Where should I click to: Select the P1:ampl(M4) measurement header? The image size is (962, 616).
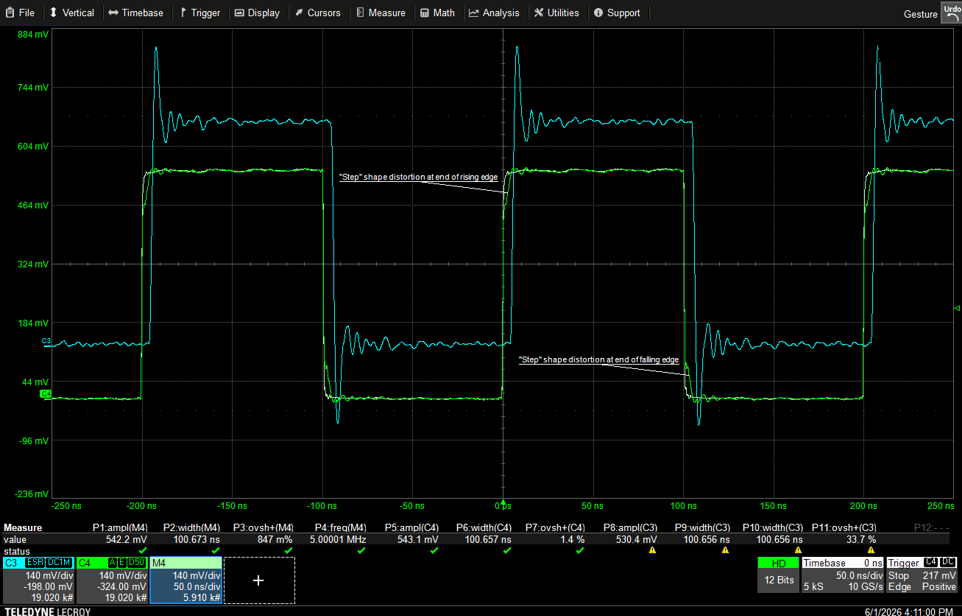[120, 528]
